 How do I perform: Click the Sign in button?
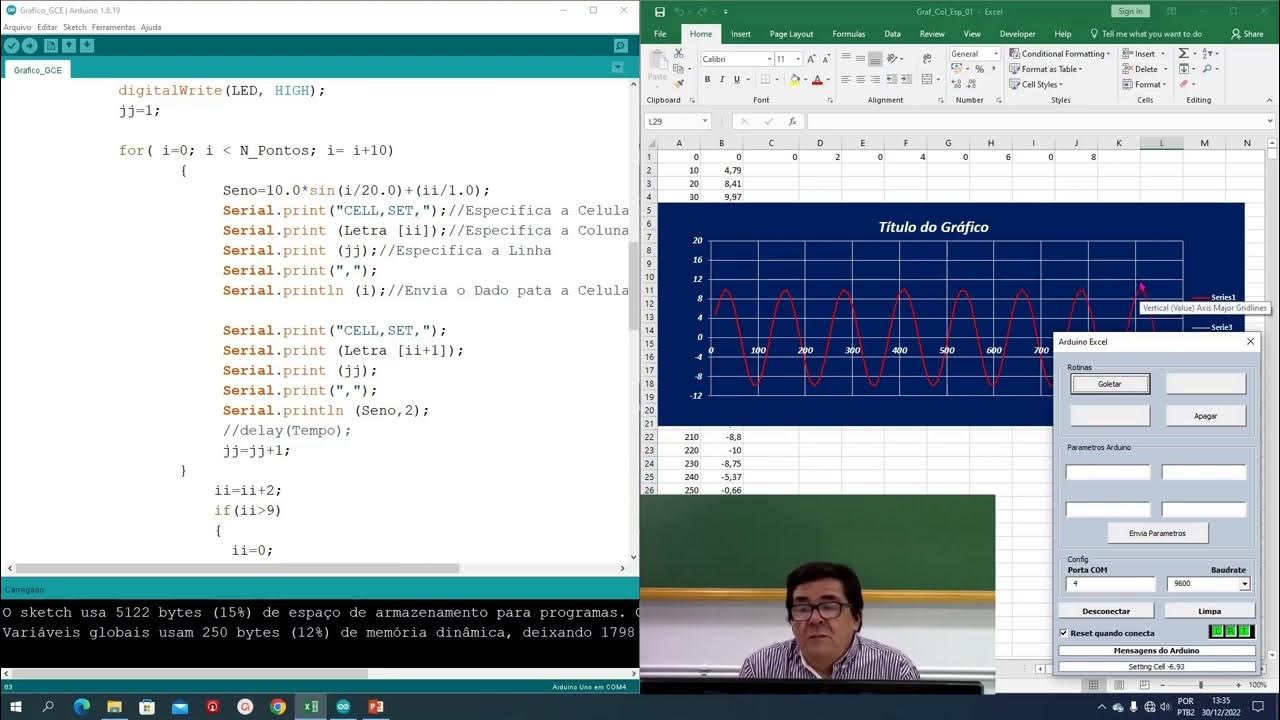pos(1130,11)
